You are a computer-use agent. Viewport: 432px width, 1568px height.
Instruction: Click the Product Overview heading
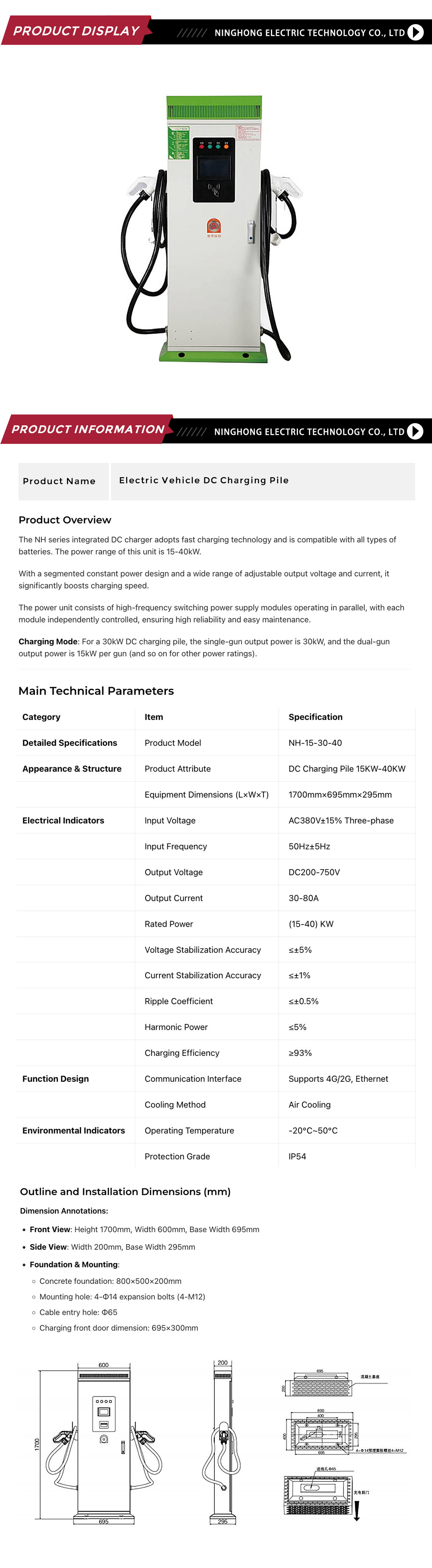(x=65, y=520)
